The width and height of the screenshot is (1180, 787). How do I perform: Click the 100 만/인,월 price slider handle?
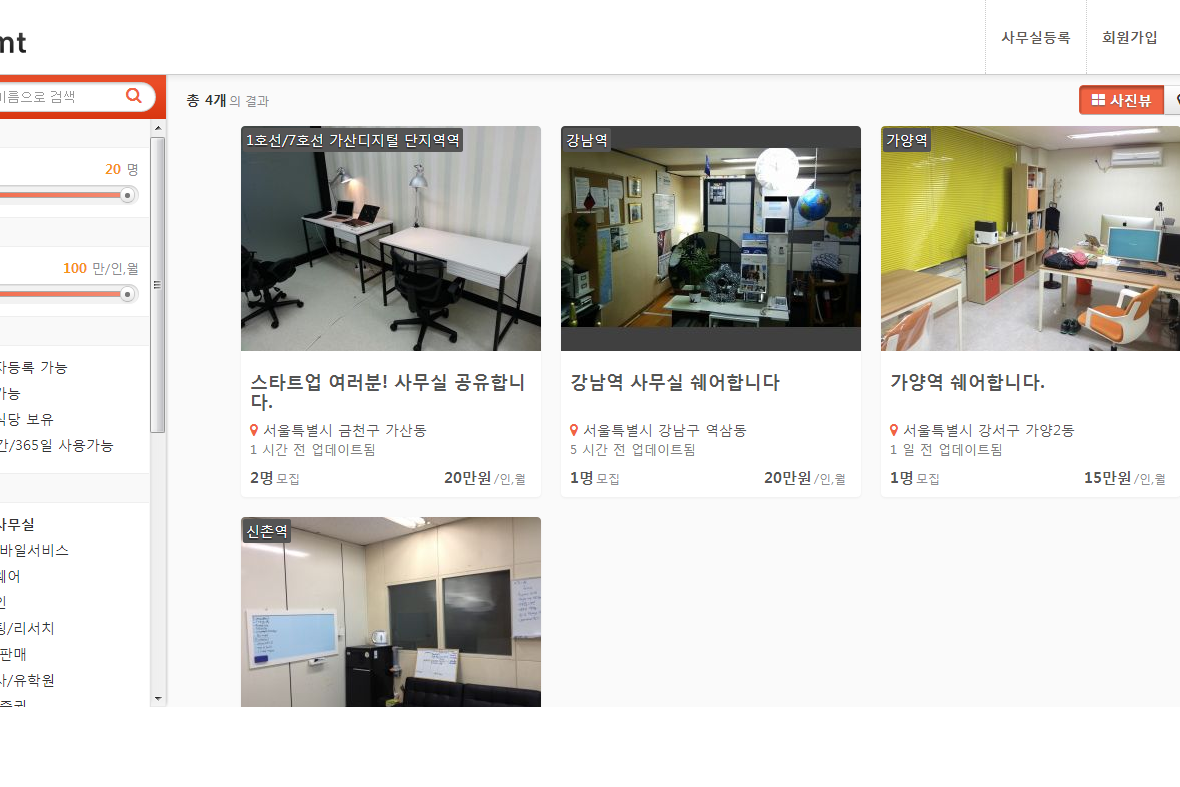[128, 294]
